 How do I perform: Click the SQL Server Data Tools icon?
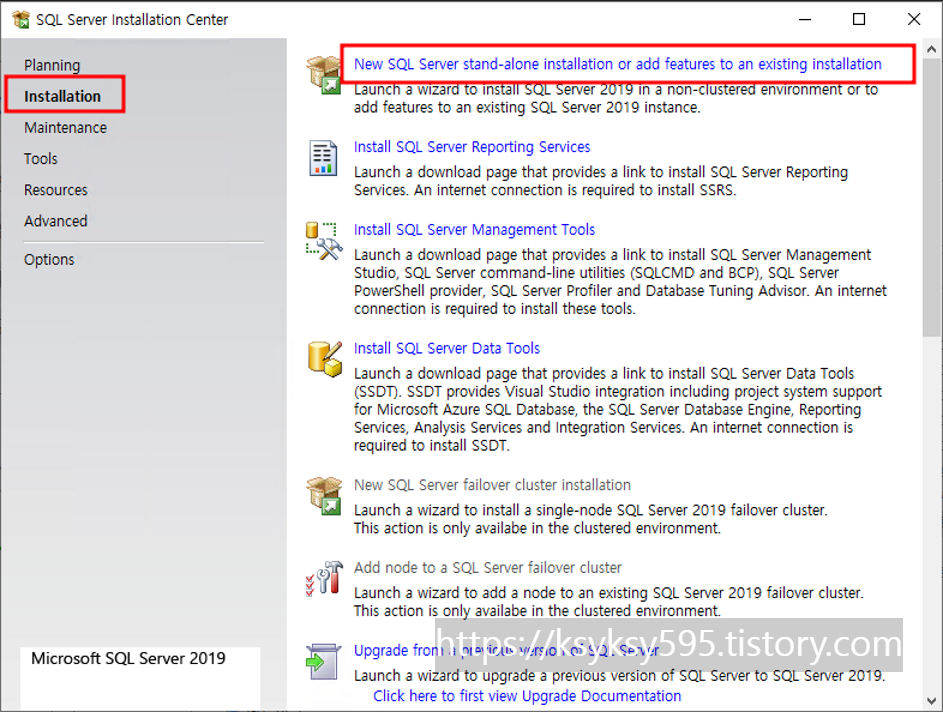click(325, 359)
